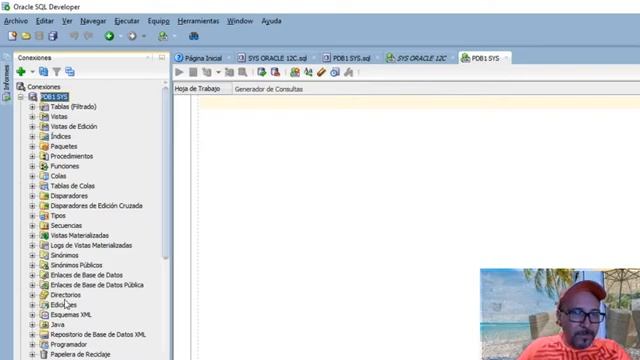Open Explain Plan dropdown arrow
Screen dimensions: 640x360
[x=218, y=72]
